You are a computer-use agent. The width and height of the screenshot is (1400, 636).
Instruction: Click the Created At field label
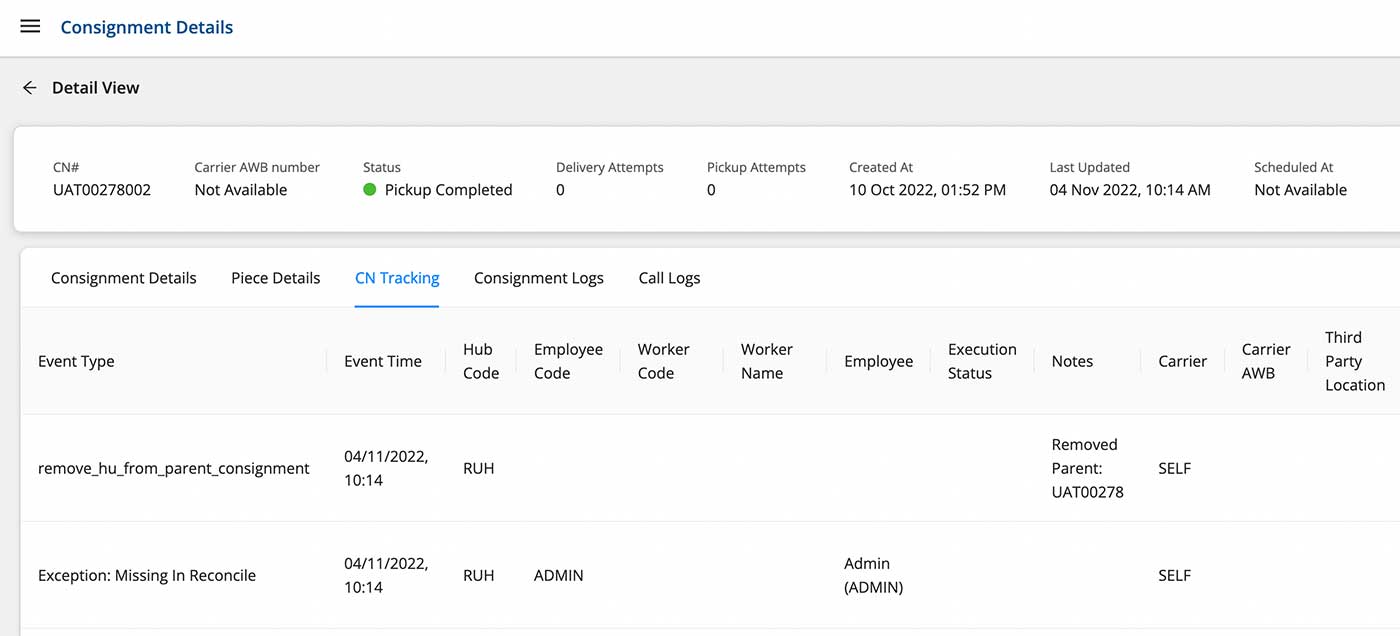(881, 167)
